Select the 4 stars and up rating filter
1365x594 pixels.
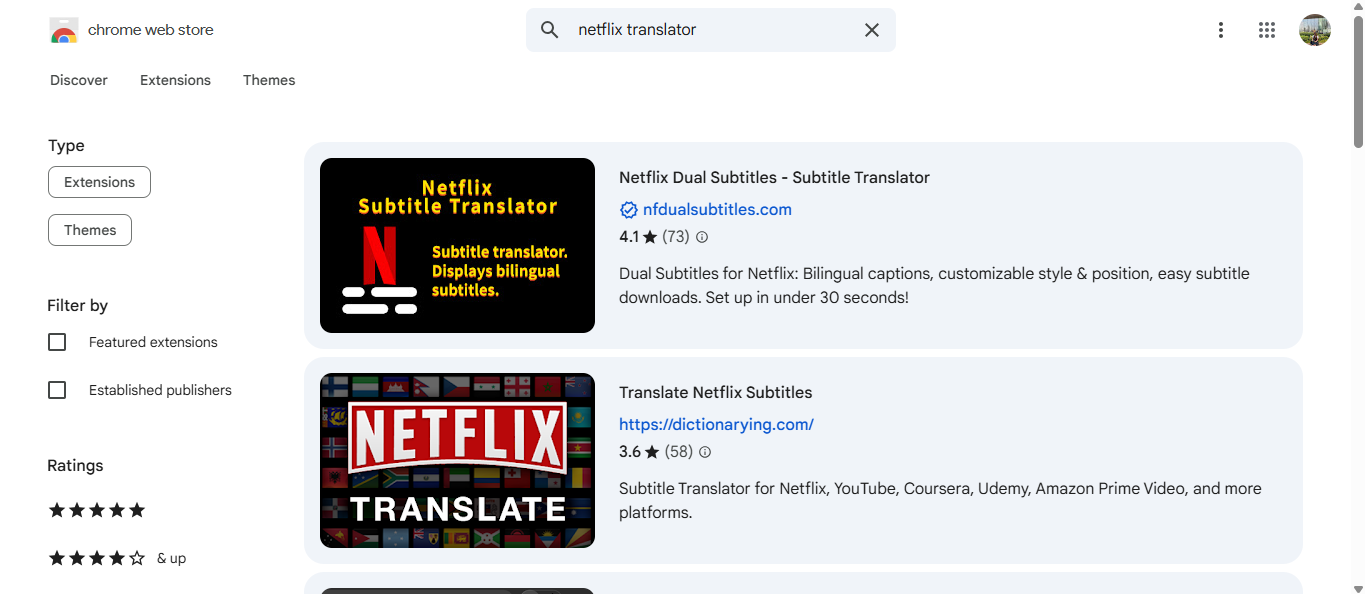[x=97, y=558]
